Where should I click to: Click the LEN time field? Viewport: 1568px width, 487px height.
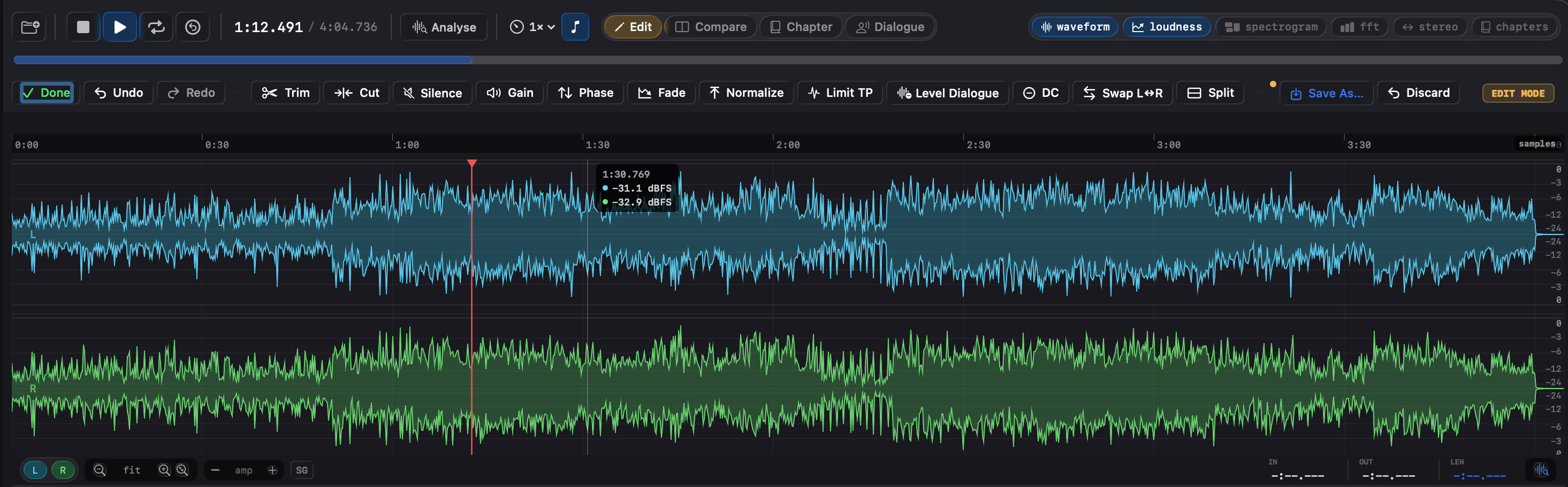click(1479, 475)
